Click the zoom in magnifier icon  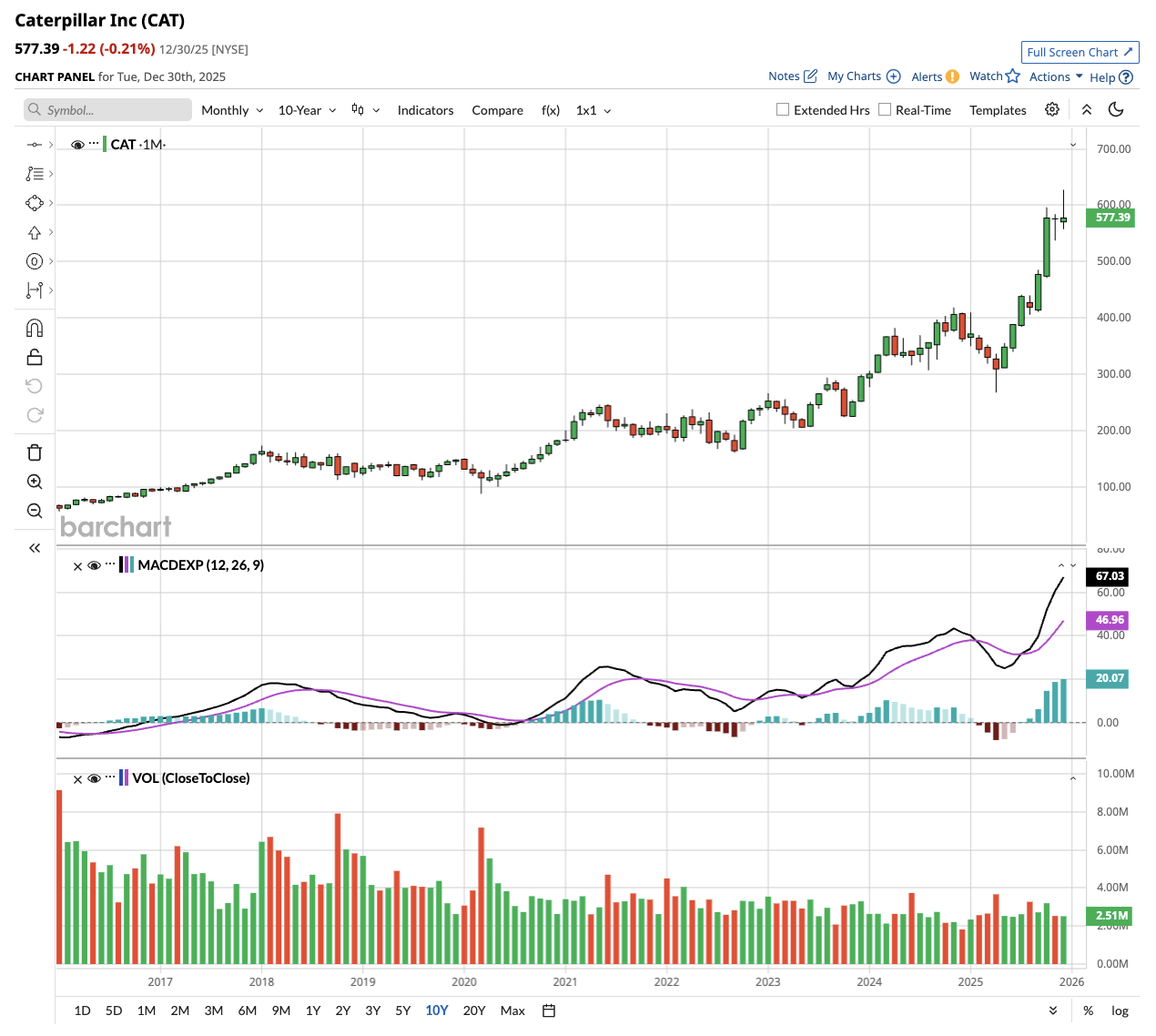[35, 482]
